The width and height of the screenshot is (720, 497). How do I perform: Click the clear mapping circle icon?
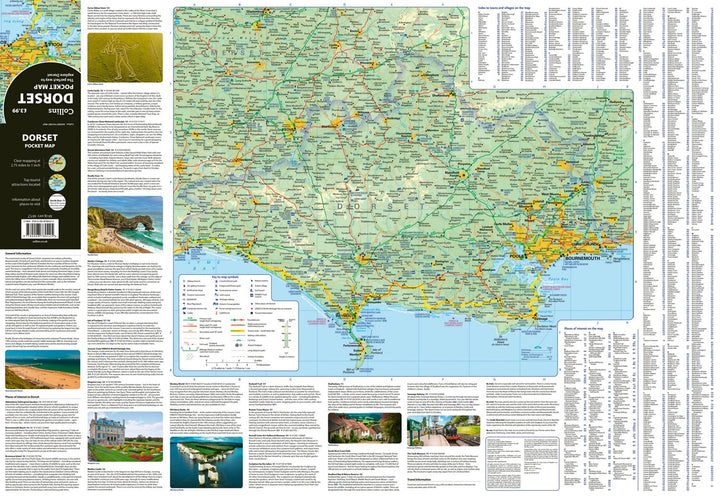57,163
